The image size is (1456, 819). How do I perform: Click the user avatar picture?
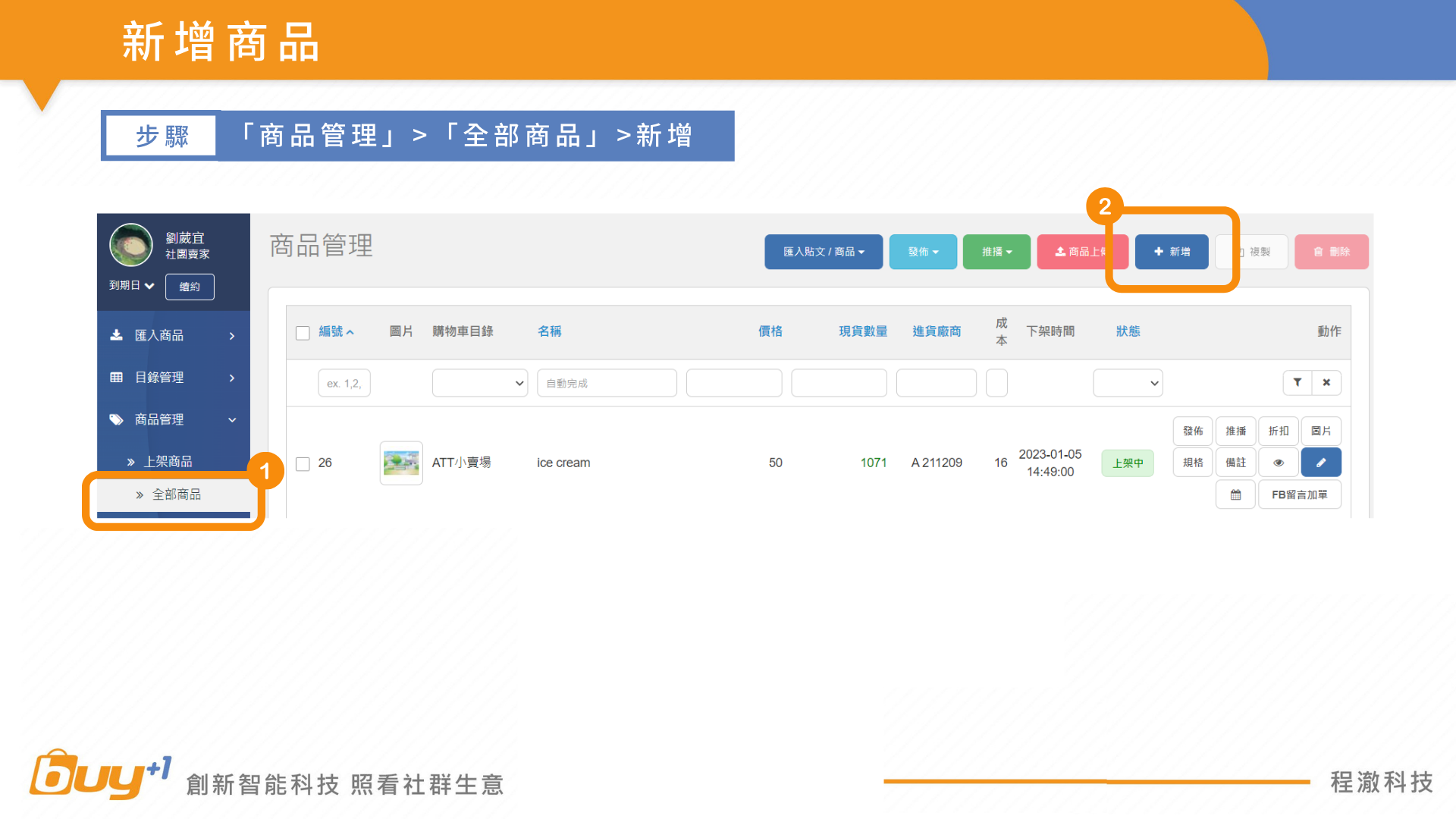[131, 245]
